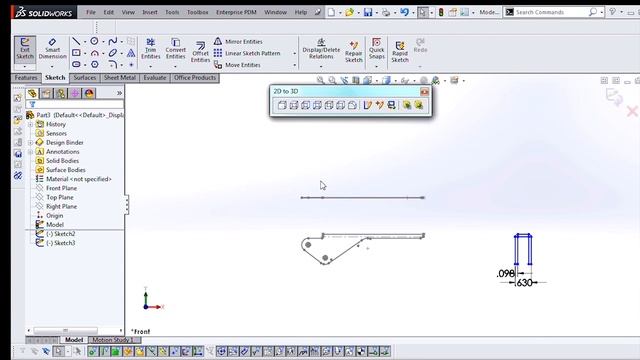The width and height of the screenshot is (640, 360).
Task: Click Mirror Entities in sketch toolbar
Action: coord(238,42)
